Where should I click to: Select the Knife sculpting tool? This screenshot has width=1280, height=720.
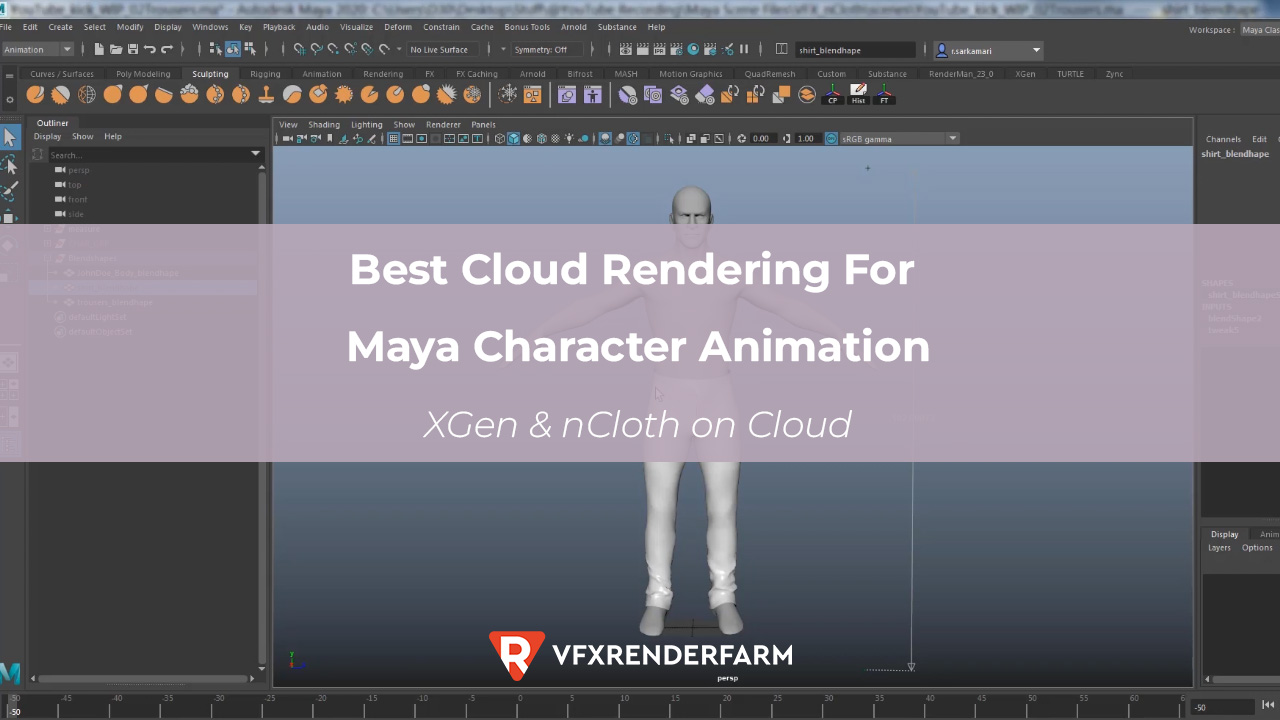(x=369, y=94)
